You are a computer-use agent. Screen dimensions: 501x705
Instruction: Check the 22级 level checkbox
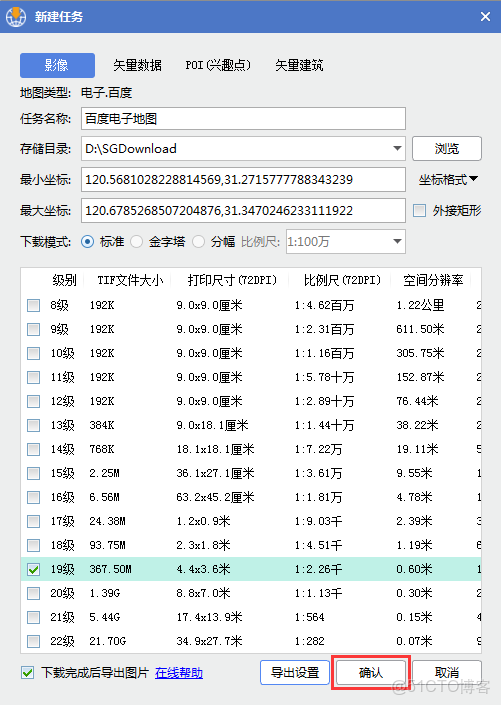(33, 641)
